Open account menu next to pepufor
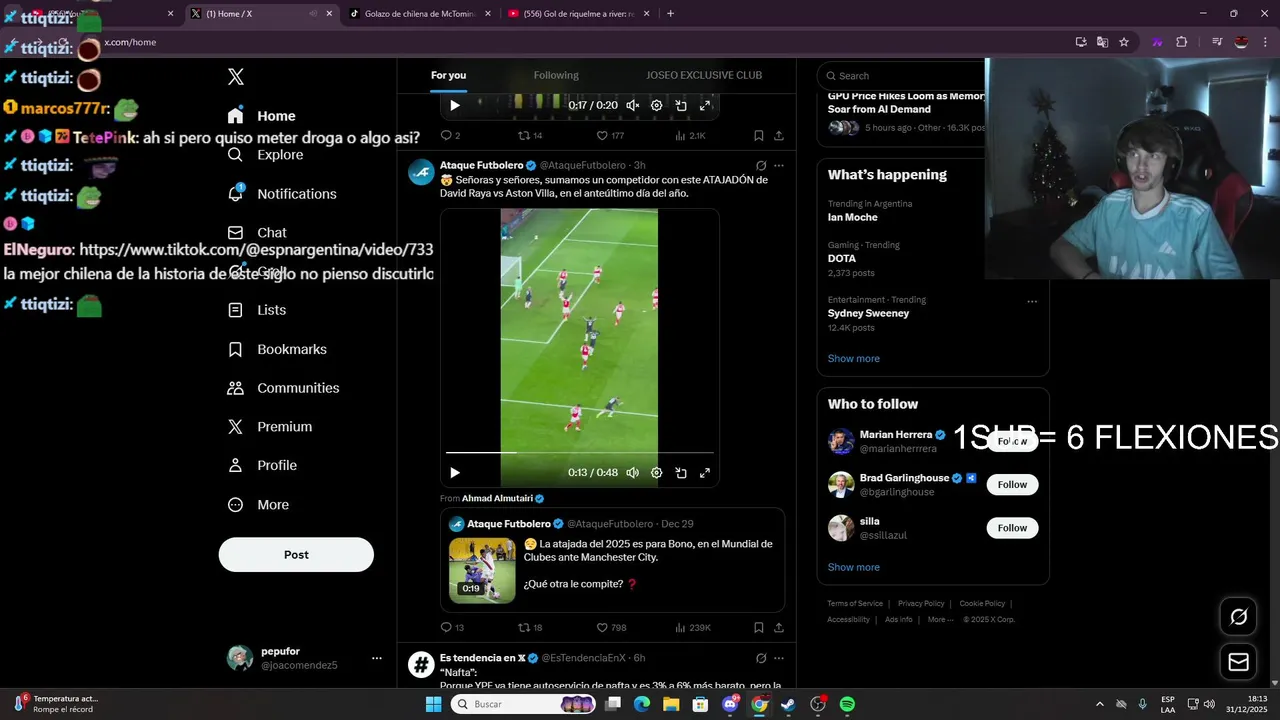1280x720 pixels. tap(377, 658)
